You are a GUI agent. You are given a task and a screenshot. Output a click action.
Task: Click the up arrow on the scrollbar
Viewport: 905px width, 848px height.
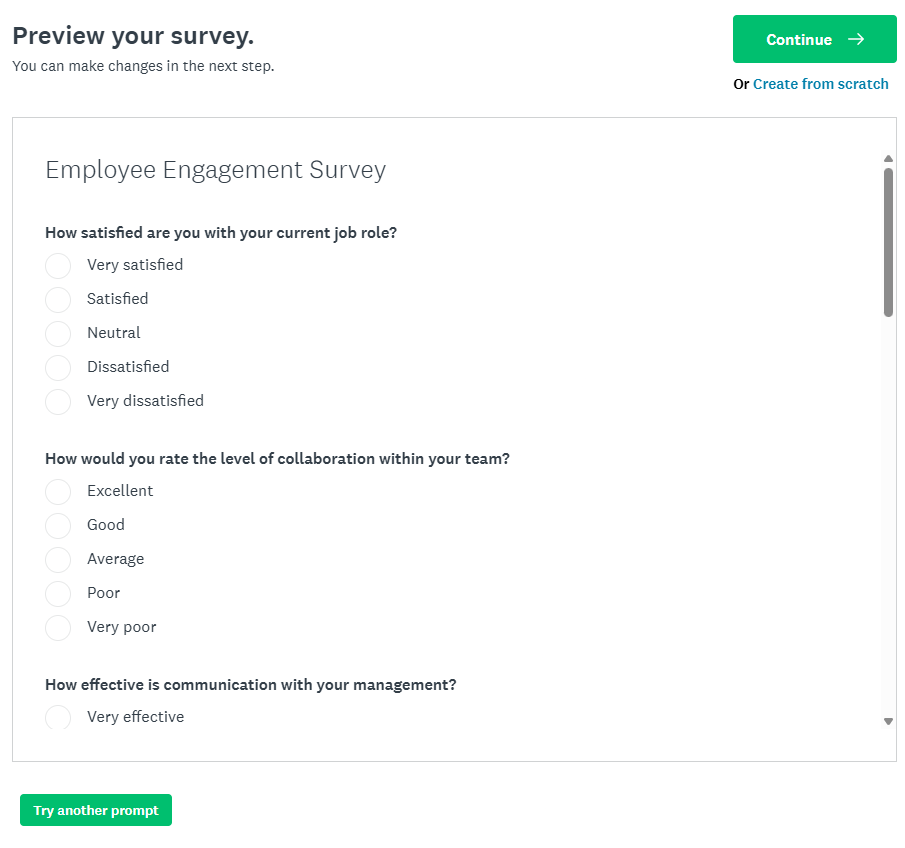click(888, 157)
